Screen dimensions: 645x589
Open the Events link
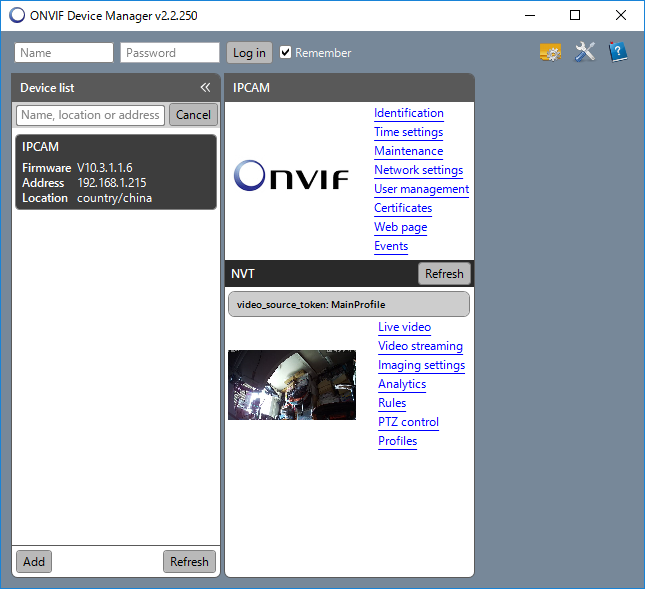tap(391, 246)
